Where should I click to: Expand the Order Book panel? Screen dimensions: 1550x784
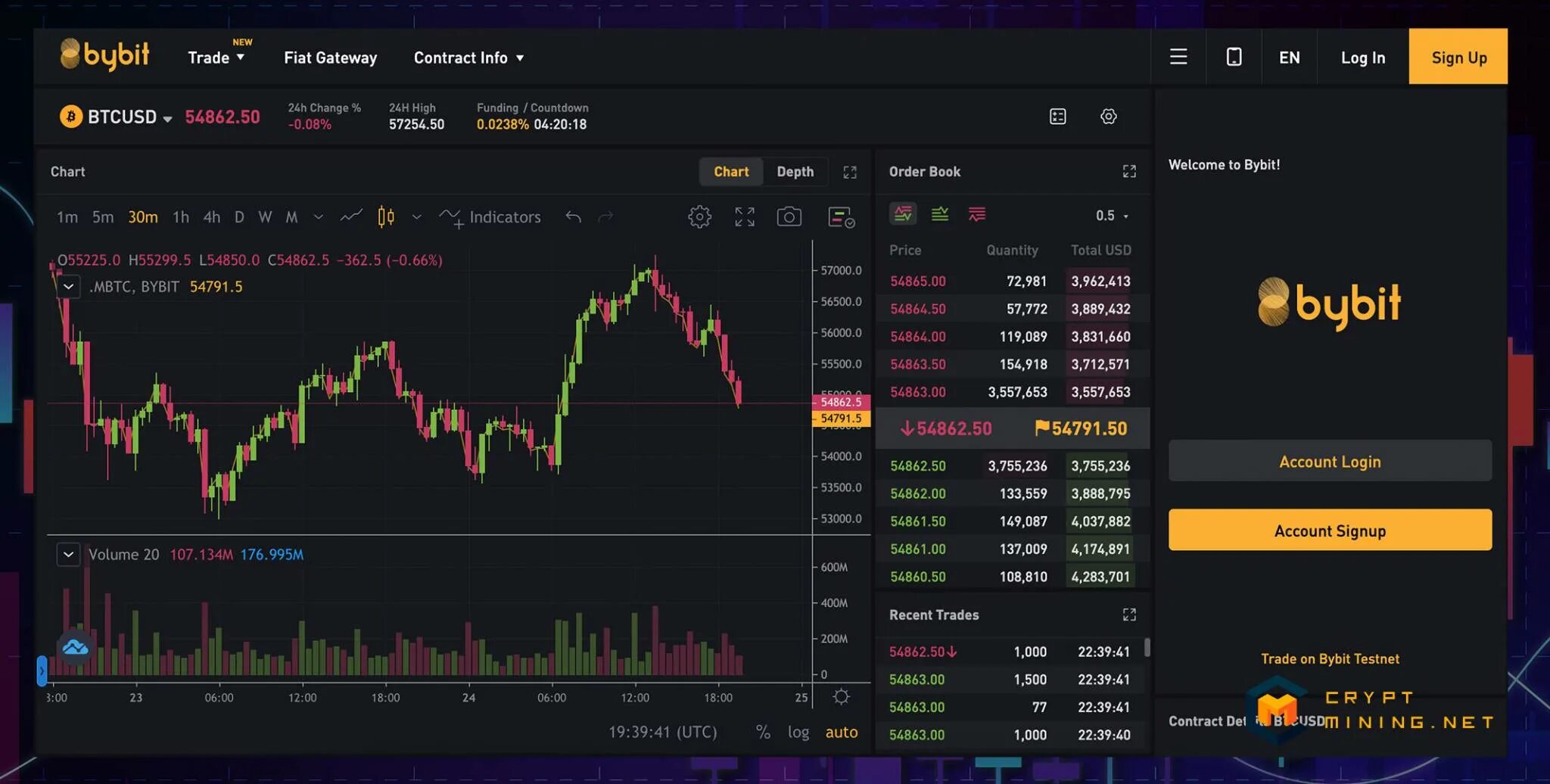[x=1129, y=172]
